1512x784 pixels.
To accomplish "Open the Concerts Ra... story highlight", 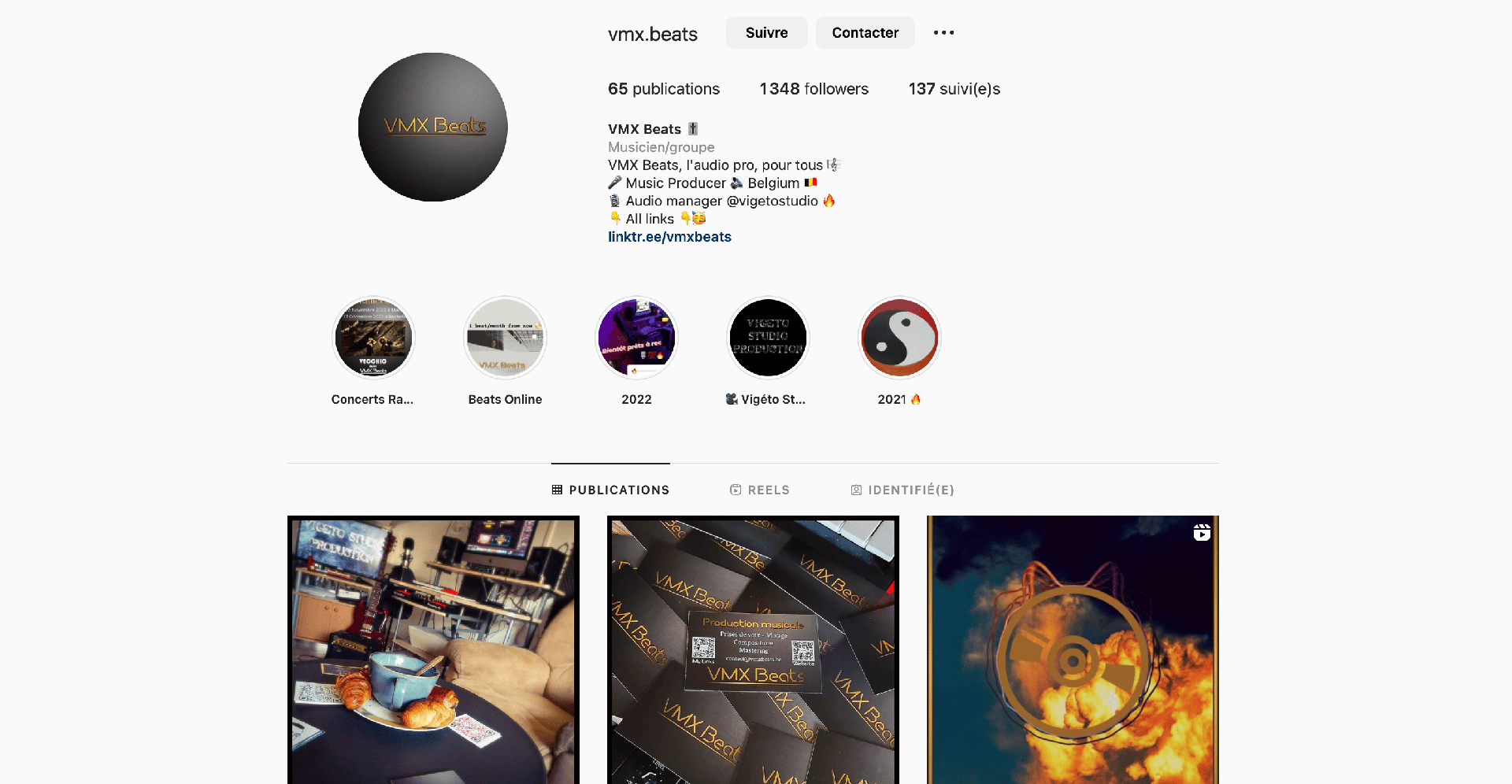I will [x=373, y=338].
